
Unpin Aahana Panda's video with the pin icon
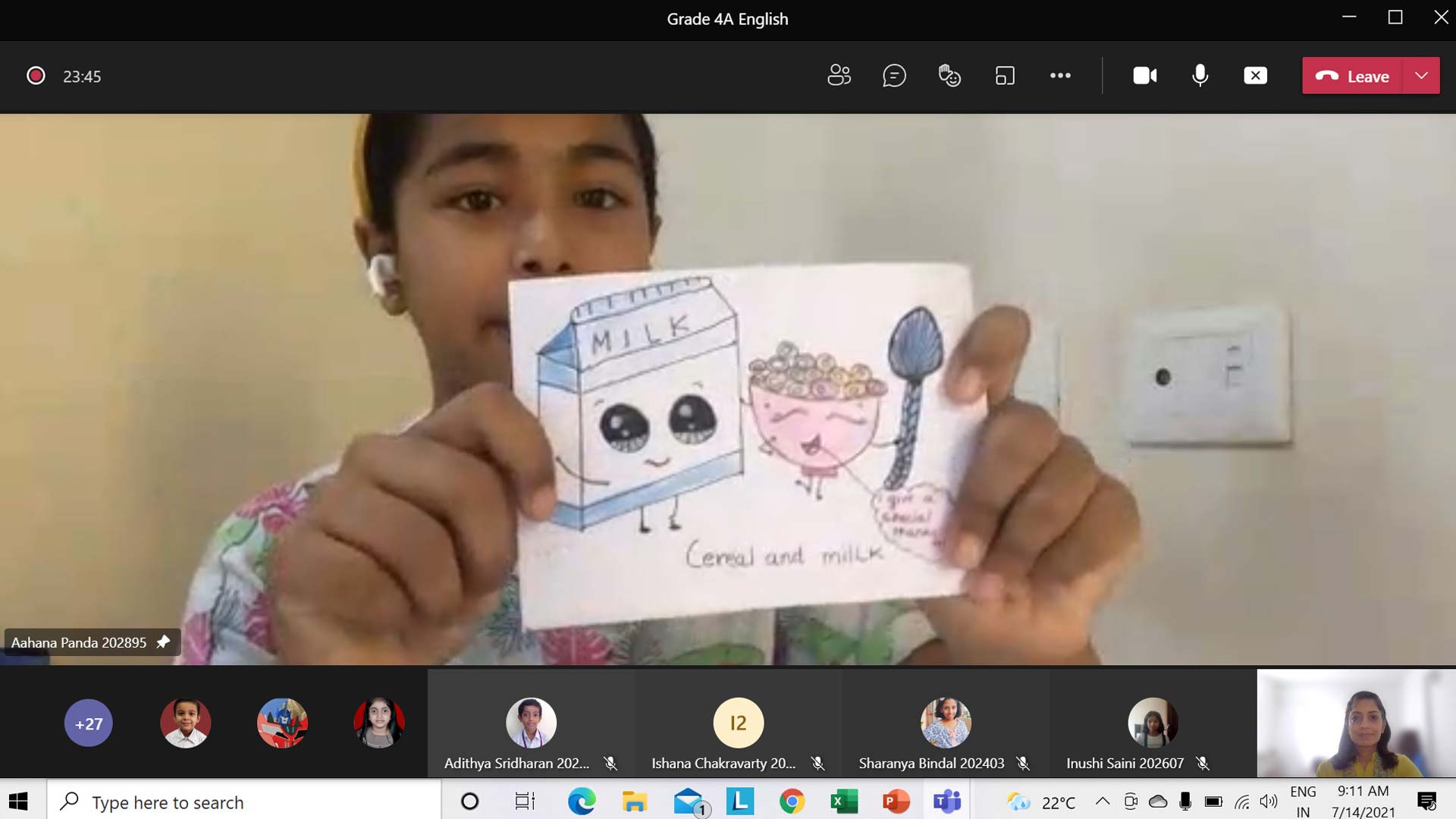163,642
